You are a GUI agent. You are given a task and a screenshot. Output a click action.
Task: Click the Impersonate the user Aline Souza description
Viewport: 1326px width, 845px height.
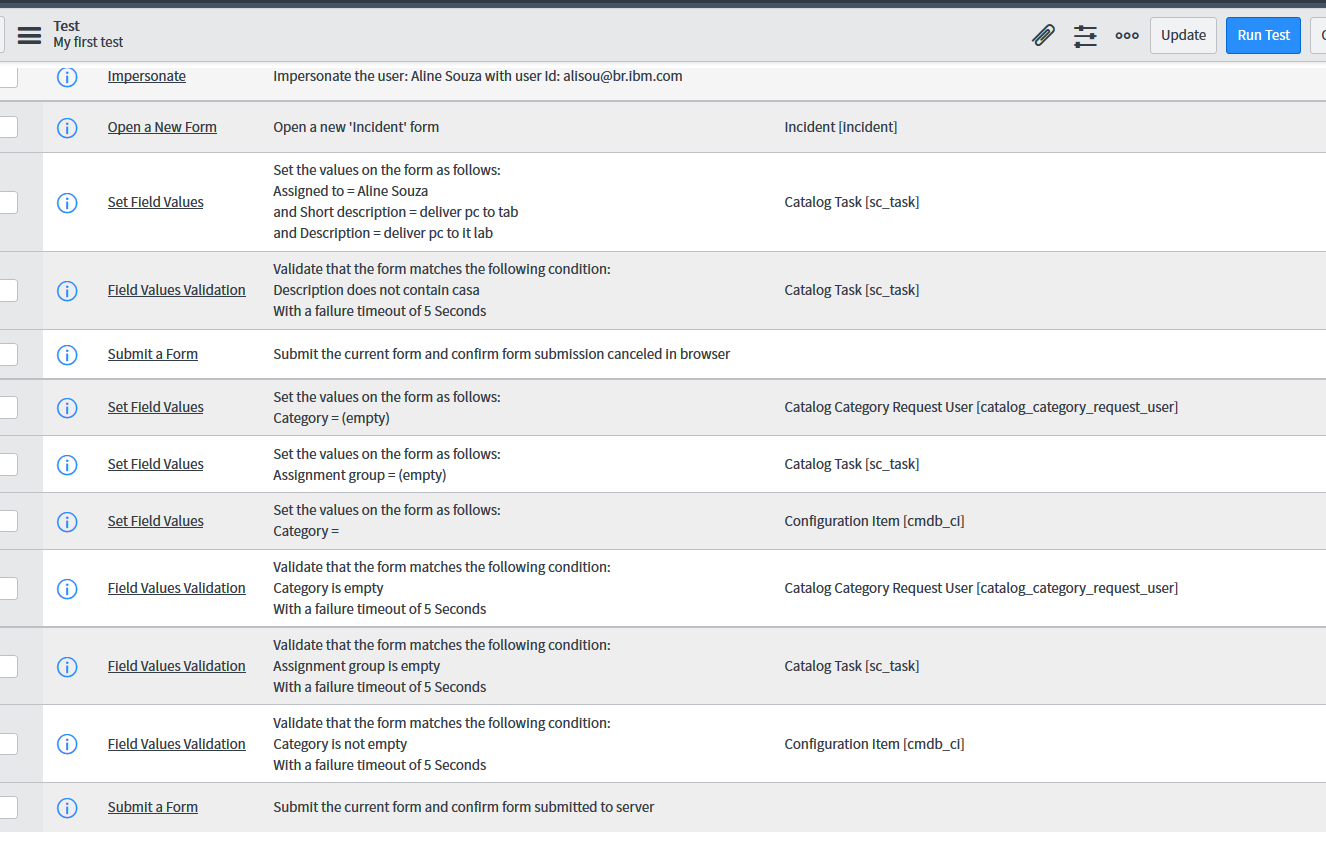478,76
